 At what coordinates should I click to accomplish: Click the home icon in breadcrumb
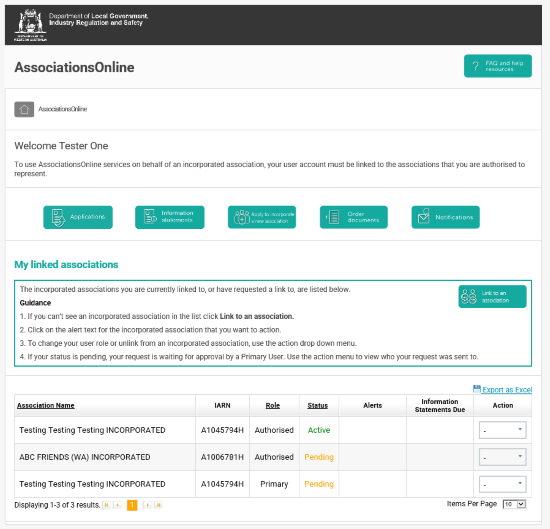point(24,109)
